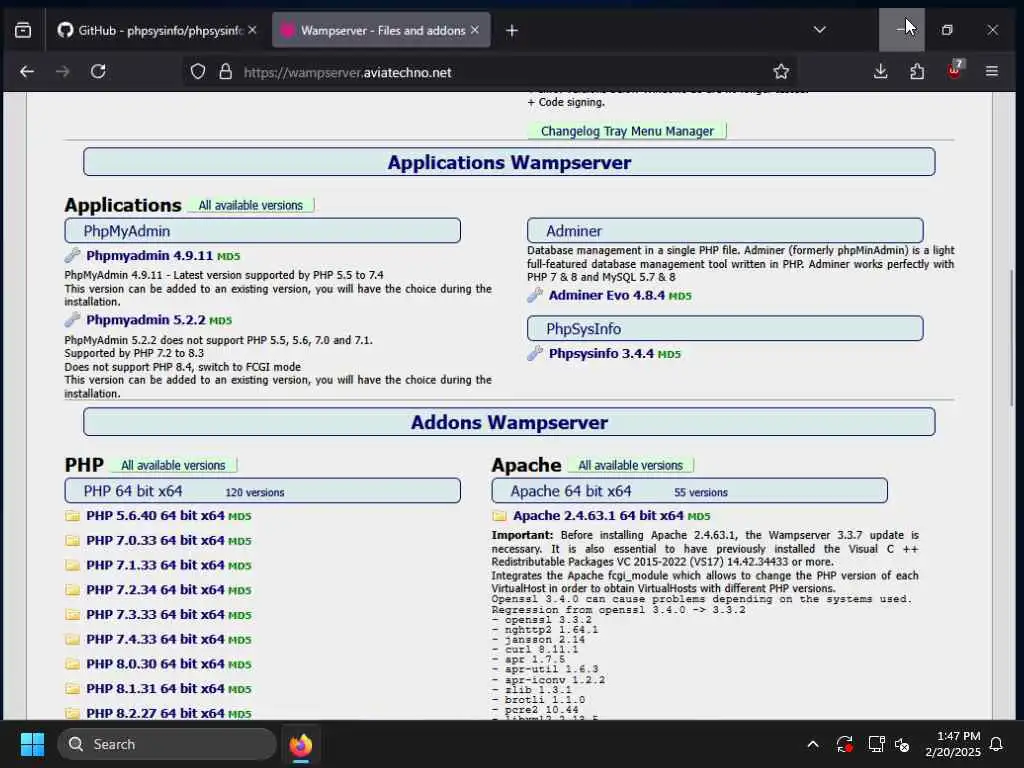Open MD5 link for Adminer Evo

680,296
